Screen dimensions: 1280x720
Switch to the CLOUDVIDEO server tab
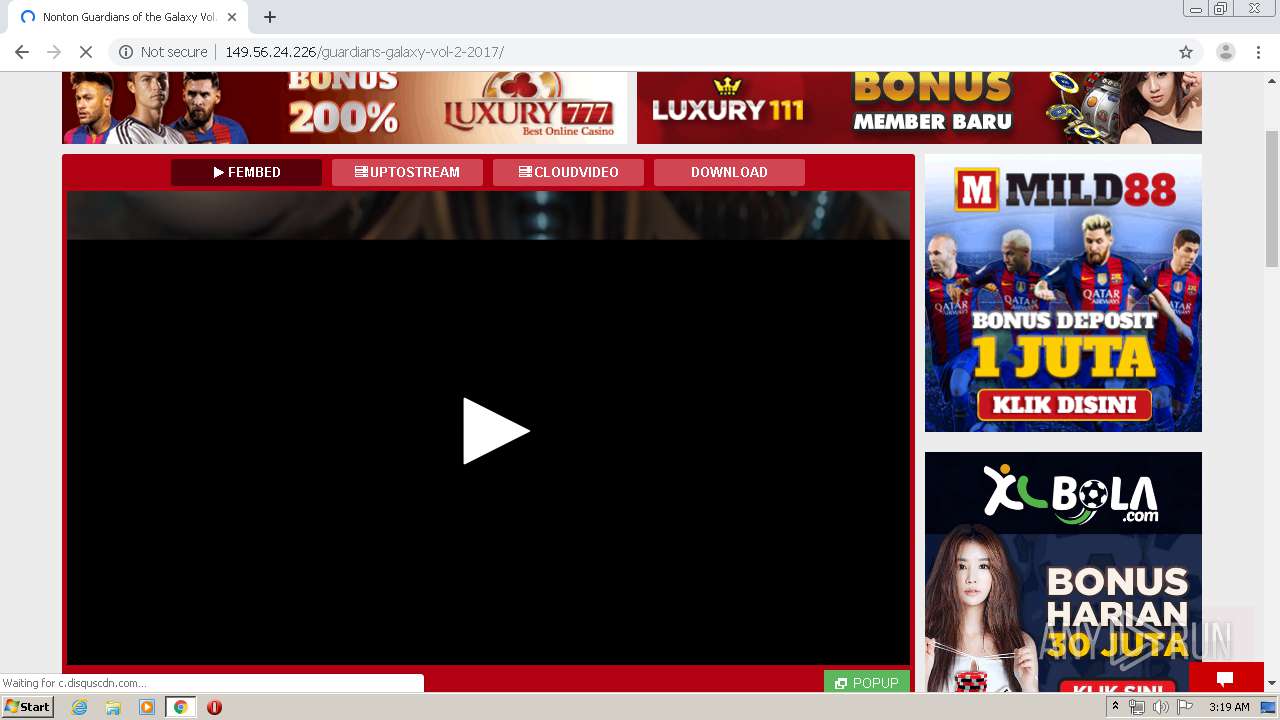point(568,172)
